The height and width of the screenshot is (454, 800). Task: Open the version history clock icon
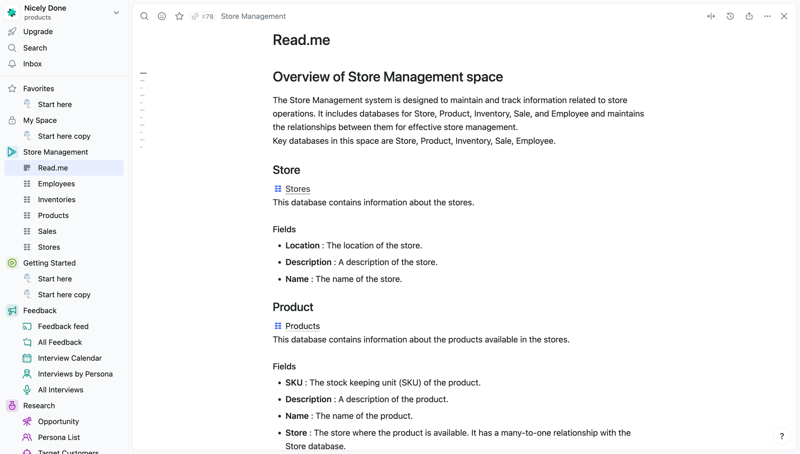point(730,16)
